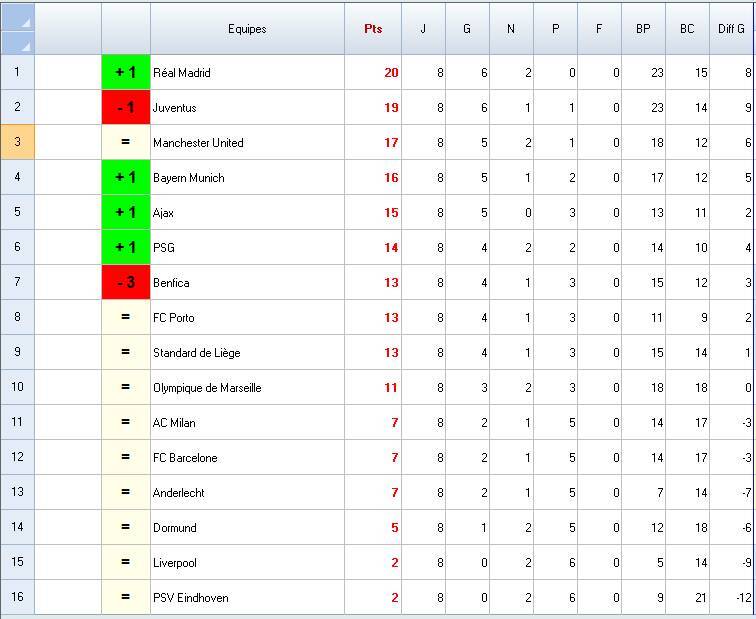Click Réal Madrid's green +1 rank indicator
Screen dimensions: 756x619
click(125, 72)
